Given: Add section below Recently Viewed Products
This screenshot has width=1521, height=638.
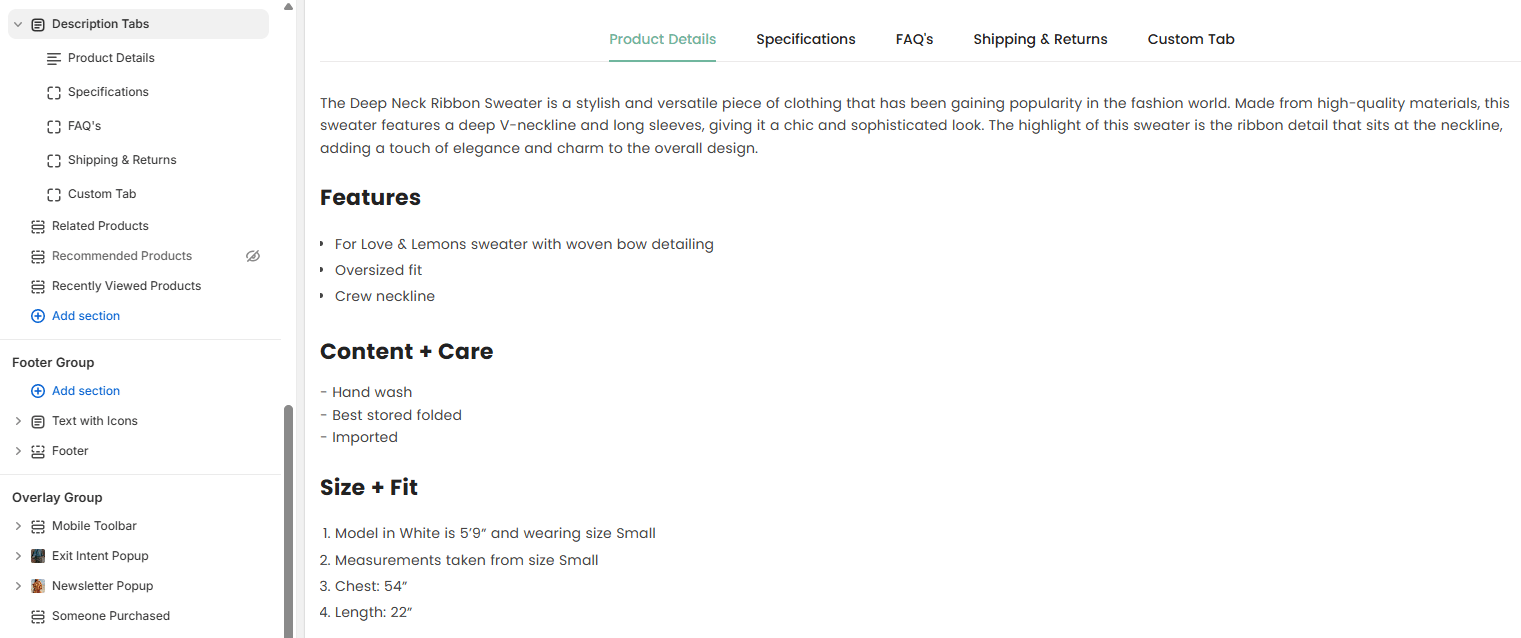Looking at the screenshot, I should tap(76, 316).
